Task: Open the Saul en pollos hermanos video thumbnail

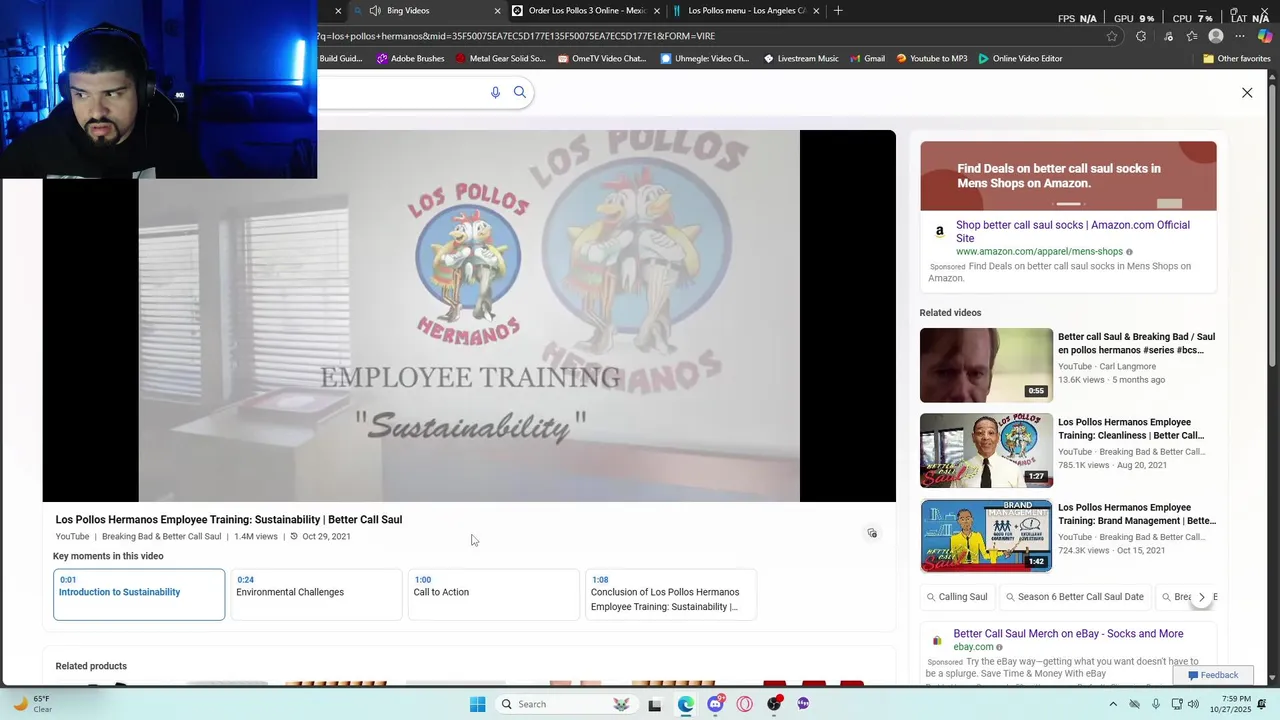Action: click(986, 365)
